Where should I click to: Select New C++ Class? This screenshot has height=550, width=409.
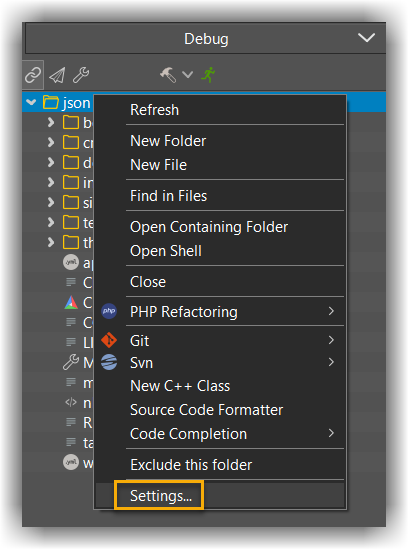pos(220,386)
